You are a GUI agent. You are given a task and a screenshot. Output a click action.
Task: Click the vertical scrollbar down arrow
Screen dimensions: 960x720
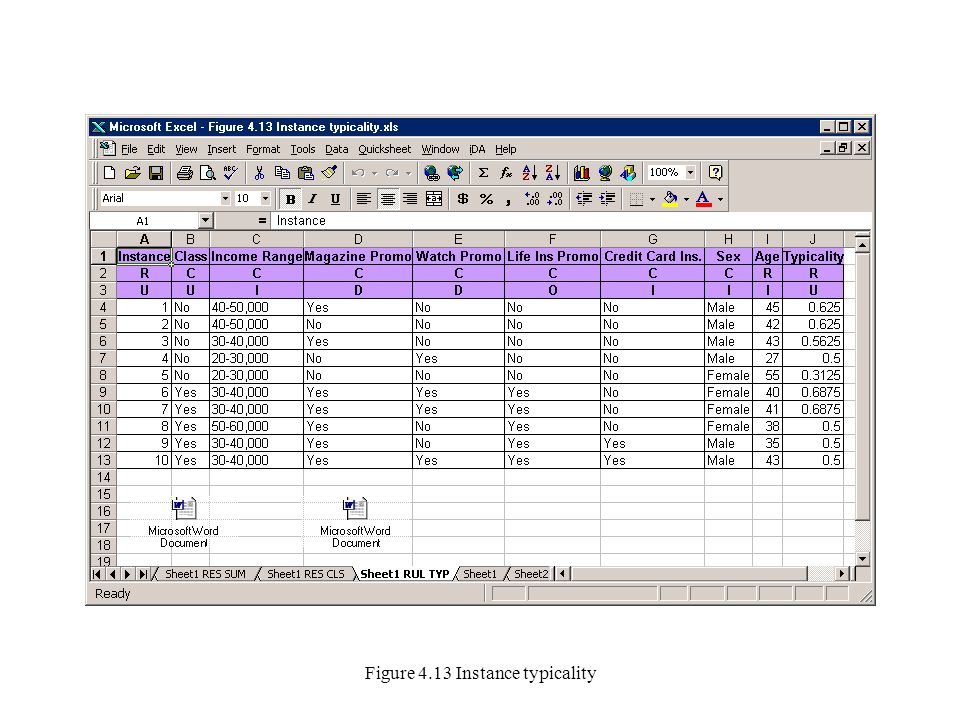pyautogui.click(x=862, y=559)
